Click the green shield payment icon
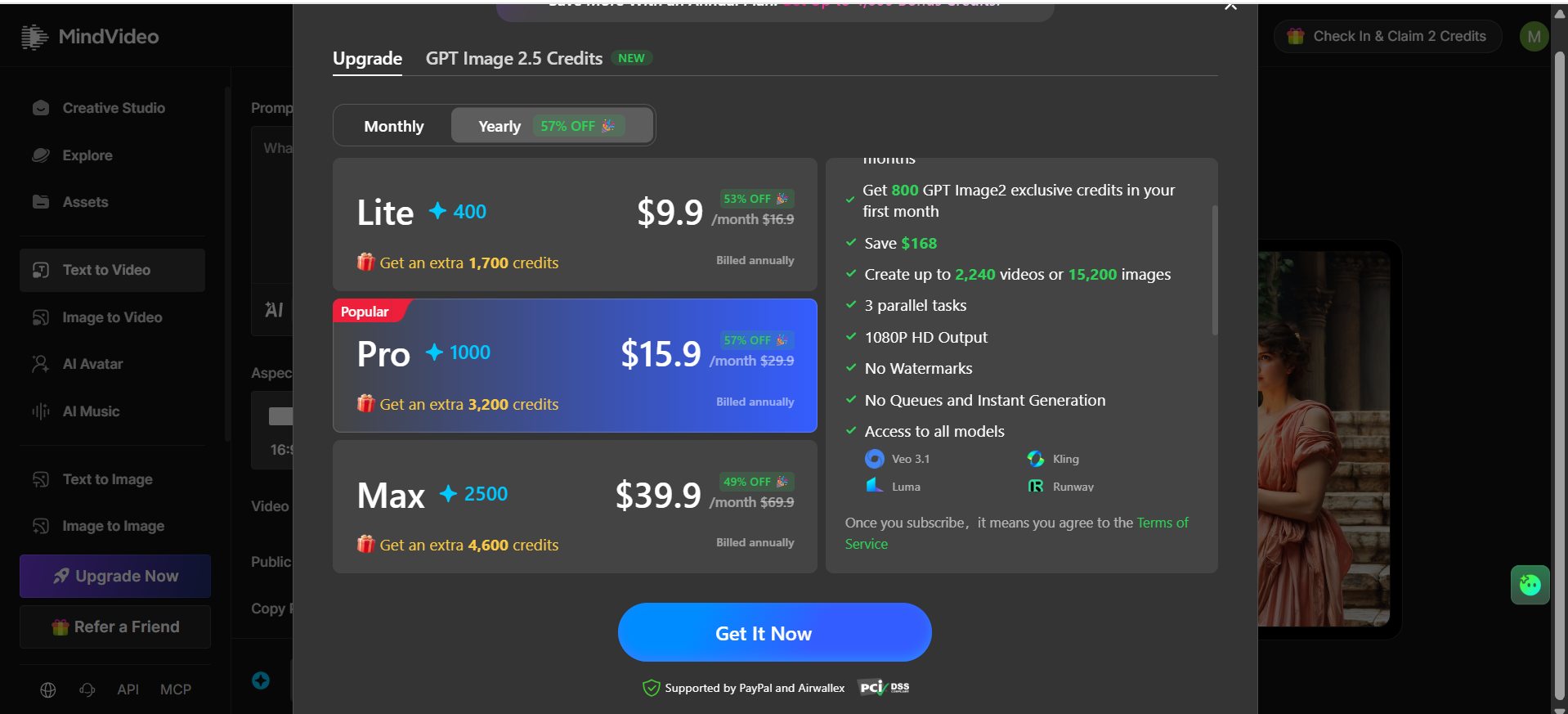The width and height of the screenshot is (1568, 714). click(652, 688)
